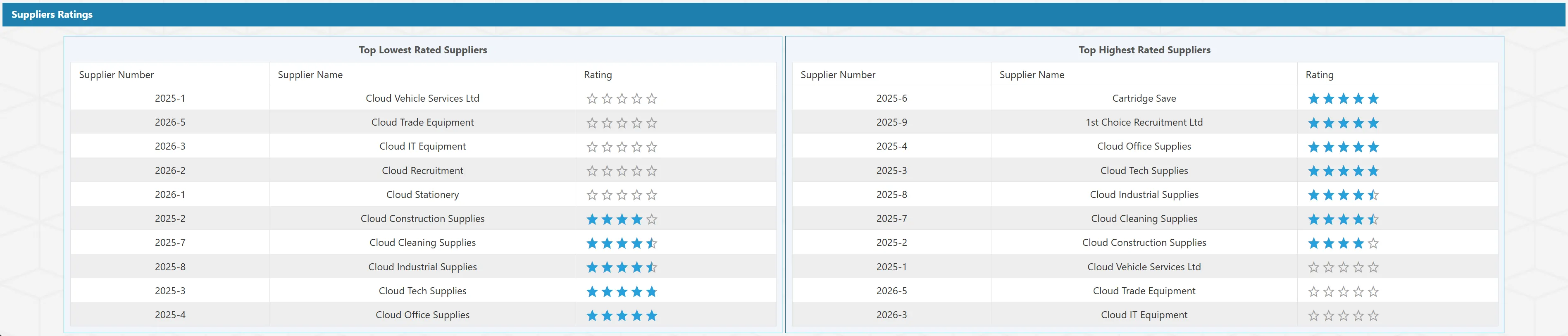This screenshot has width=1568, height=336.
Task: Click Cloud Cleaning Supplies' star rating in Highest Rated table
Action: (x=1344, y=219)
